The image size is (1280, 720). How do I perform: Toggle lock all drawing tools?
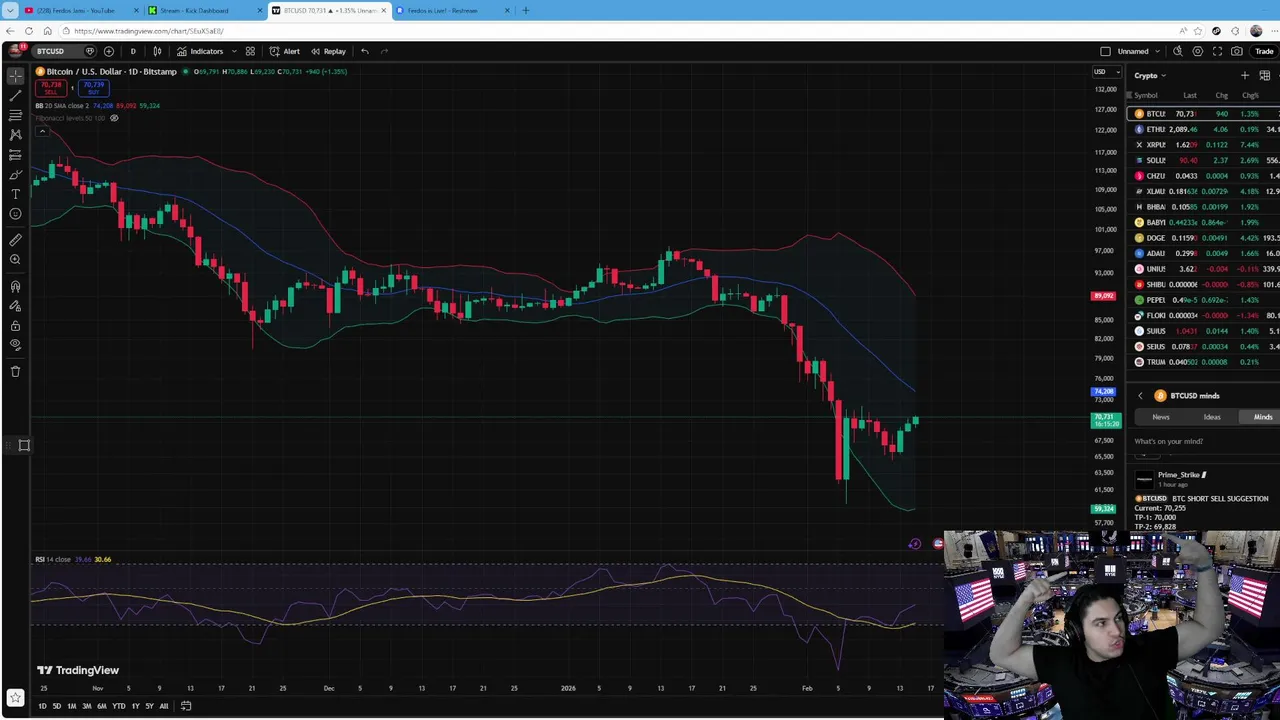pos(15,326)
